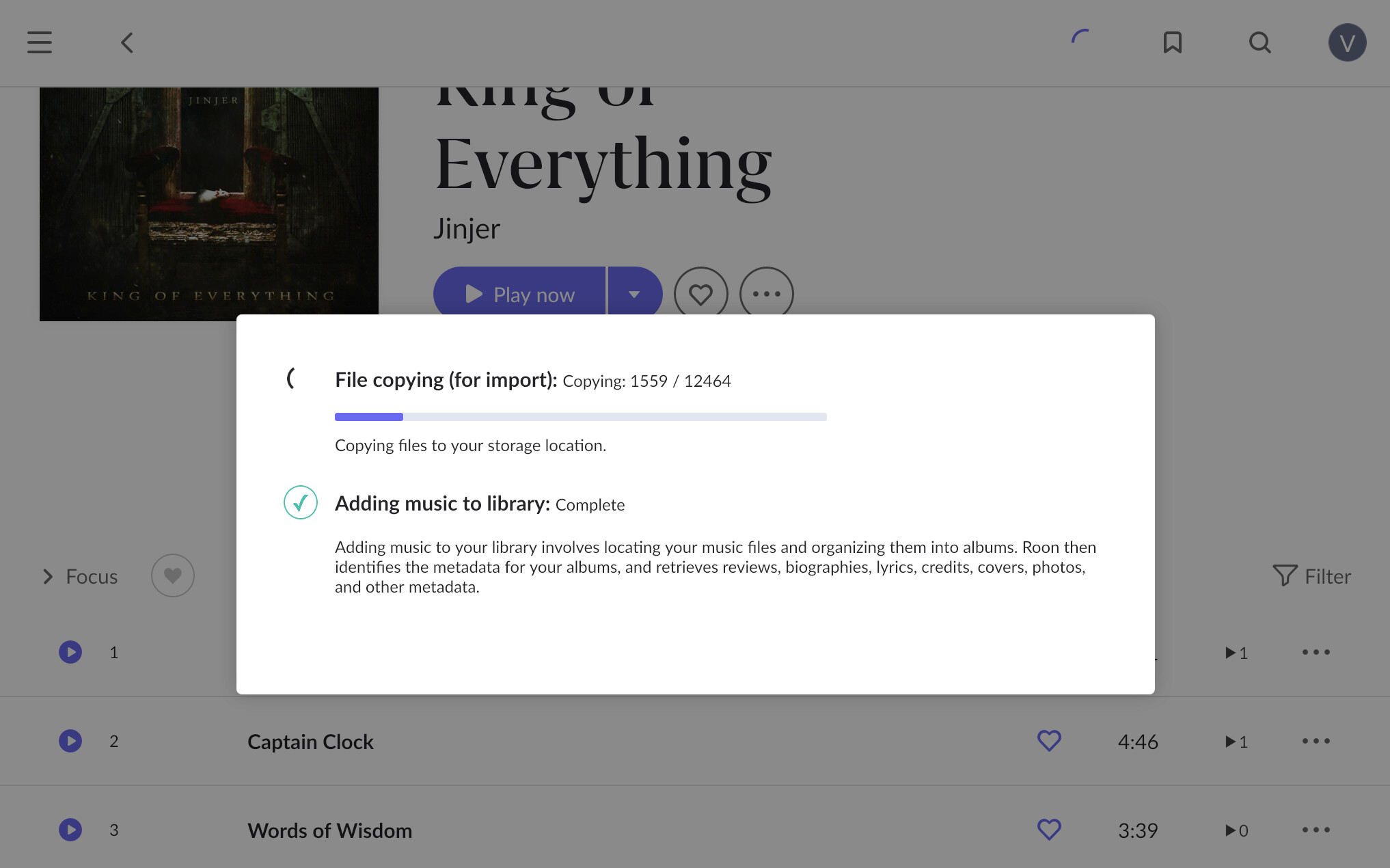
Task: Open more options for Words of Wisdom
Action: (1316, 830)
